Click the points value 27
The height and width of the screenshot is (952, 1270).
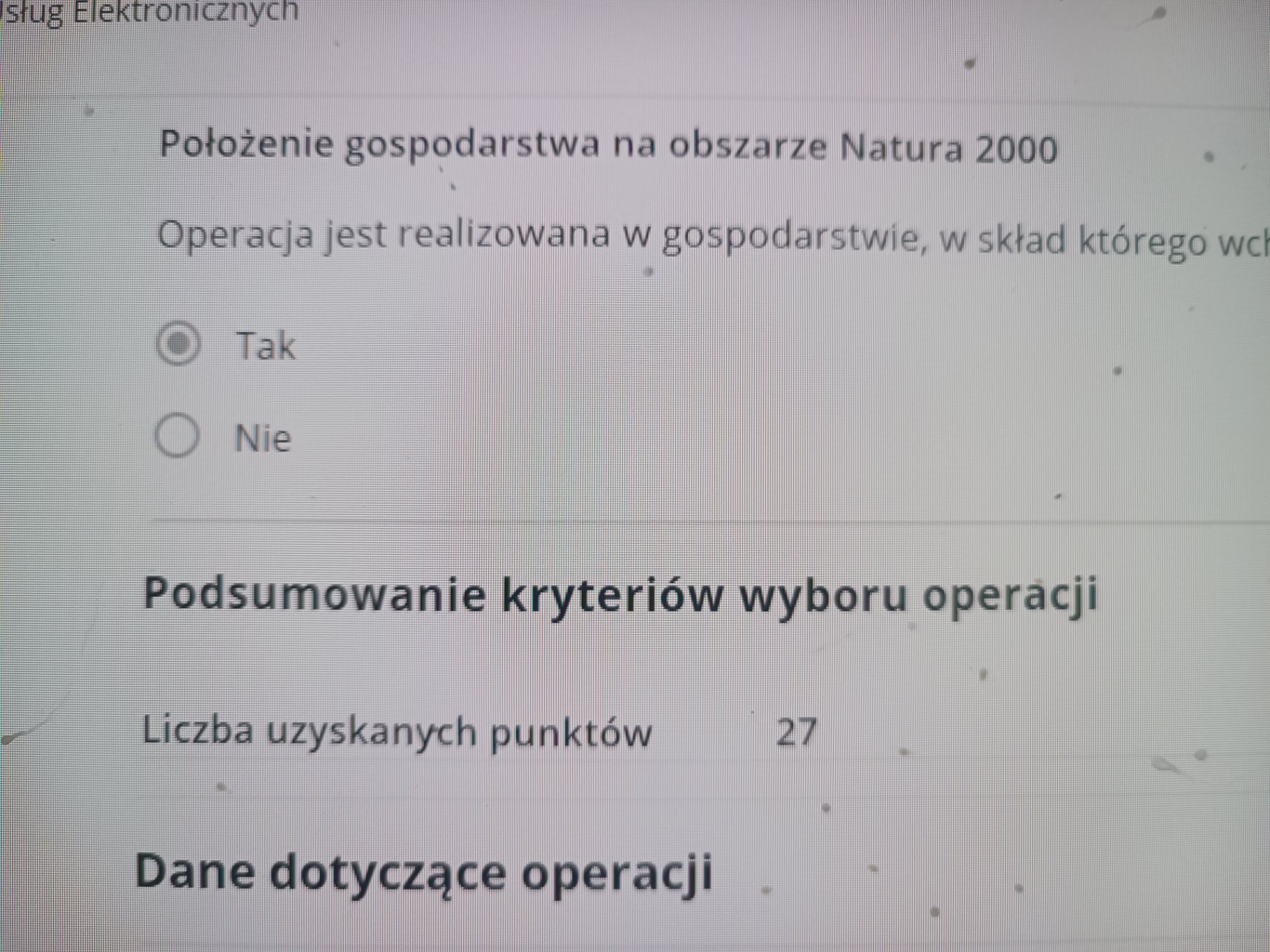coord(796,733)
